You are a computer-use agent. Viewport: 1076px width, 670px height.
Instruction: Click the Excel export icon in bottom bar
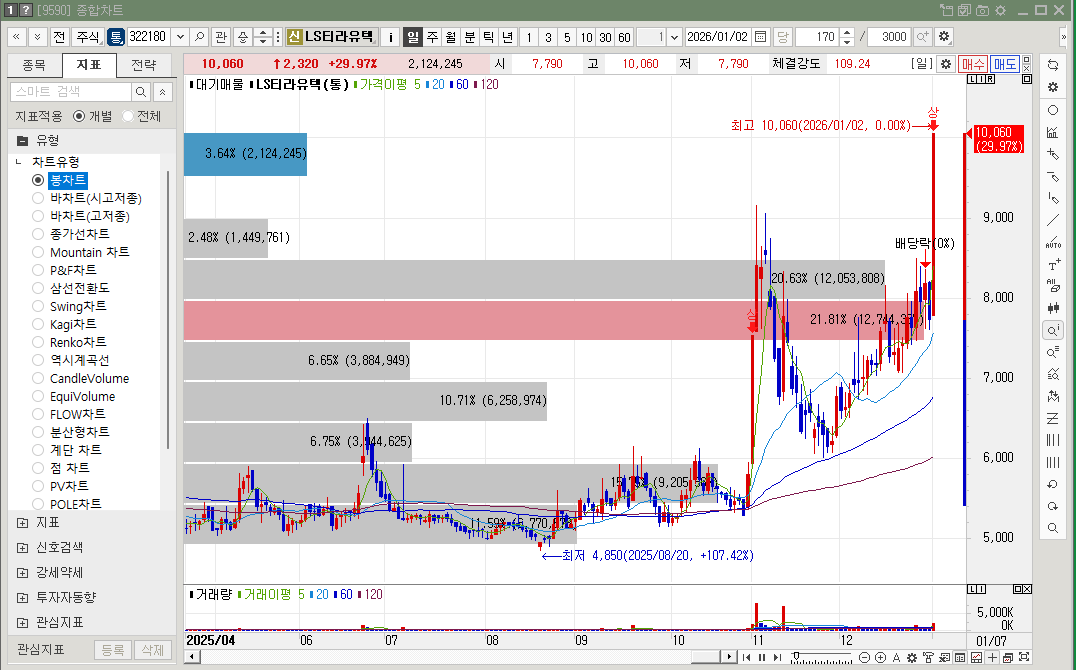(944, 658)
